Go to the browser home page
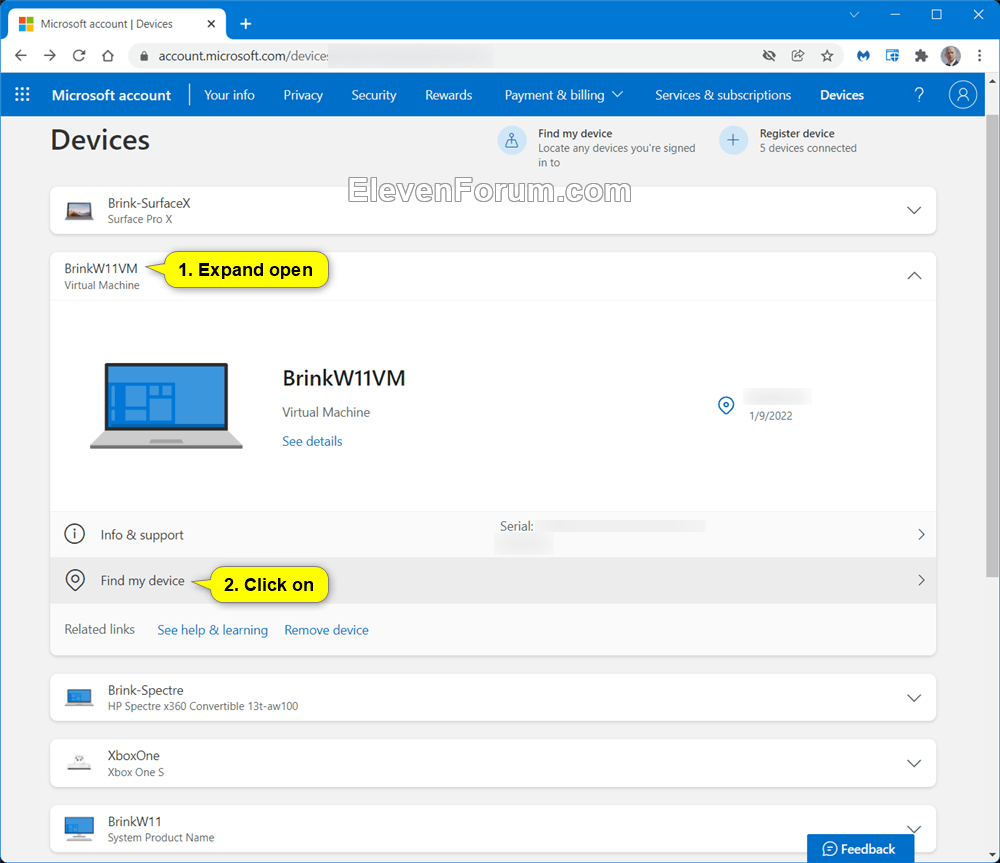 coord(108,56)
